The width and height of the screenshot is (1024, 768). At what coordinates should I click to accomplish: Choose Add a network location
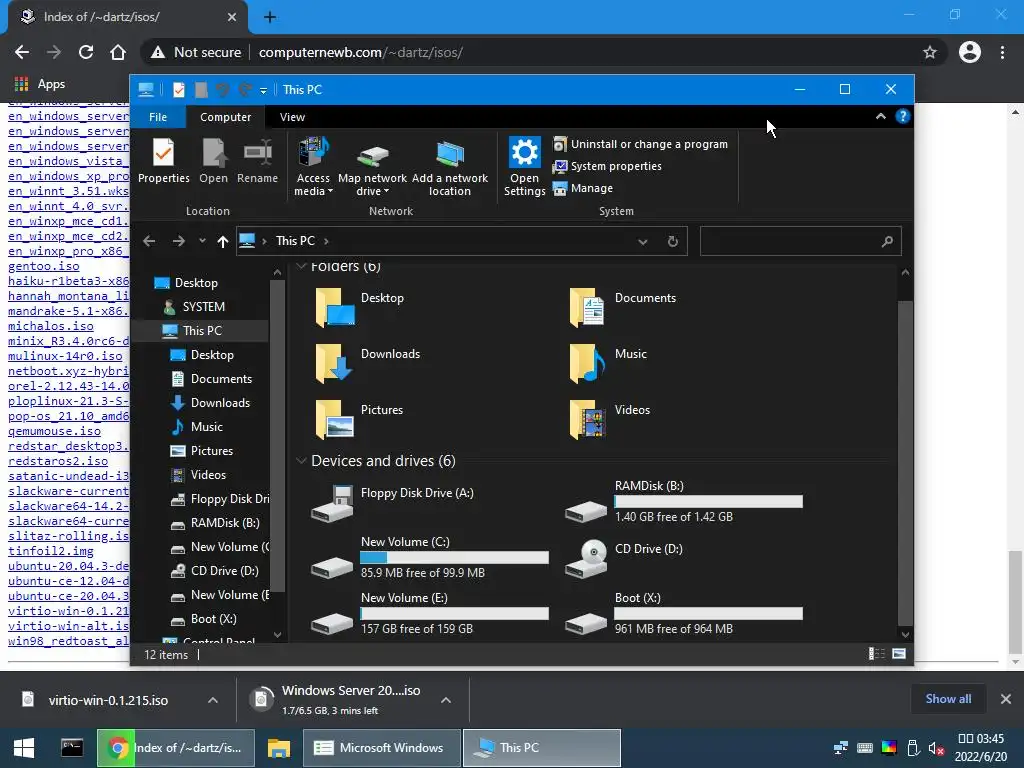[449, 167]
